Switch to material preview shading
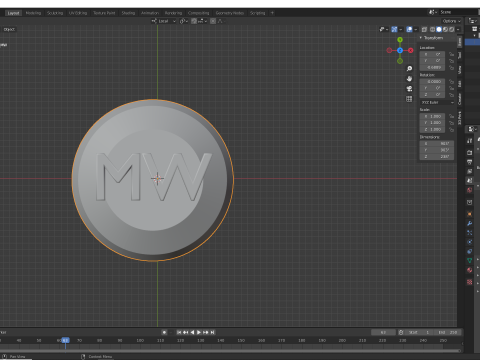Image resolution: width=480 pixels, height=360 pixels. click(x=445, y=29)
